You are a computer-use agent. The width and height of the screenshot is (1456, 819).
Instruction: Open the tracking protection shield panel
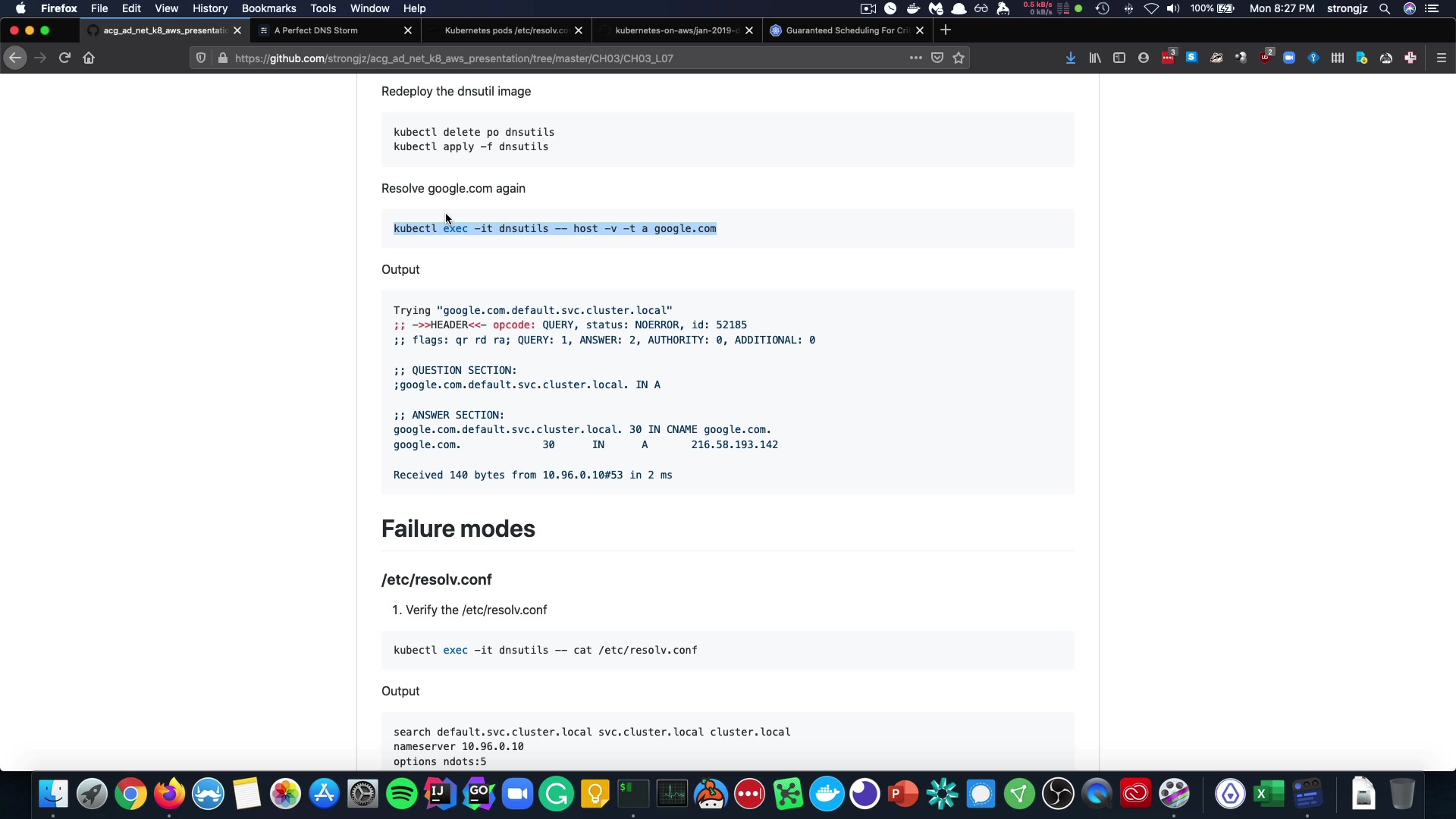coord(201,58)
